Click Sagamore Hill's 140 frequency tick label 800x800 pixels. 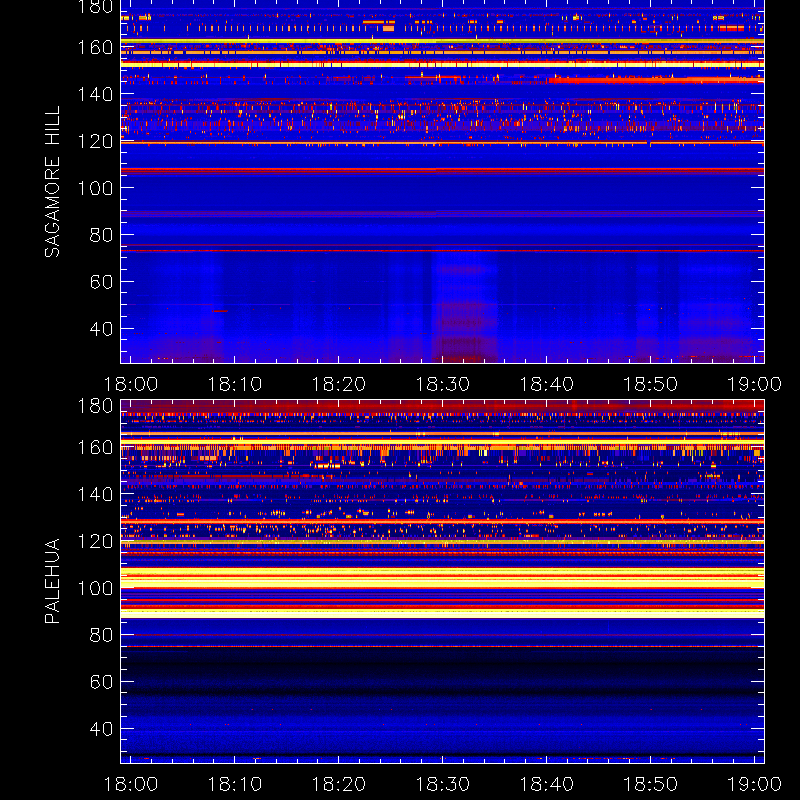pyautogui.click(x=95, y=94)
